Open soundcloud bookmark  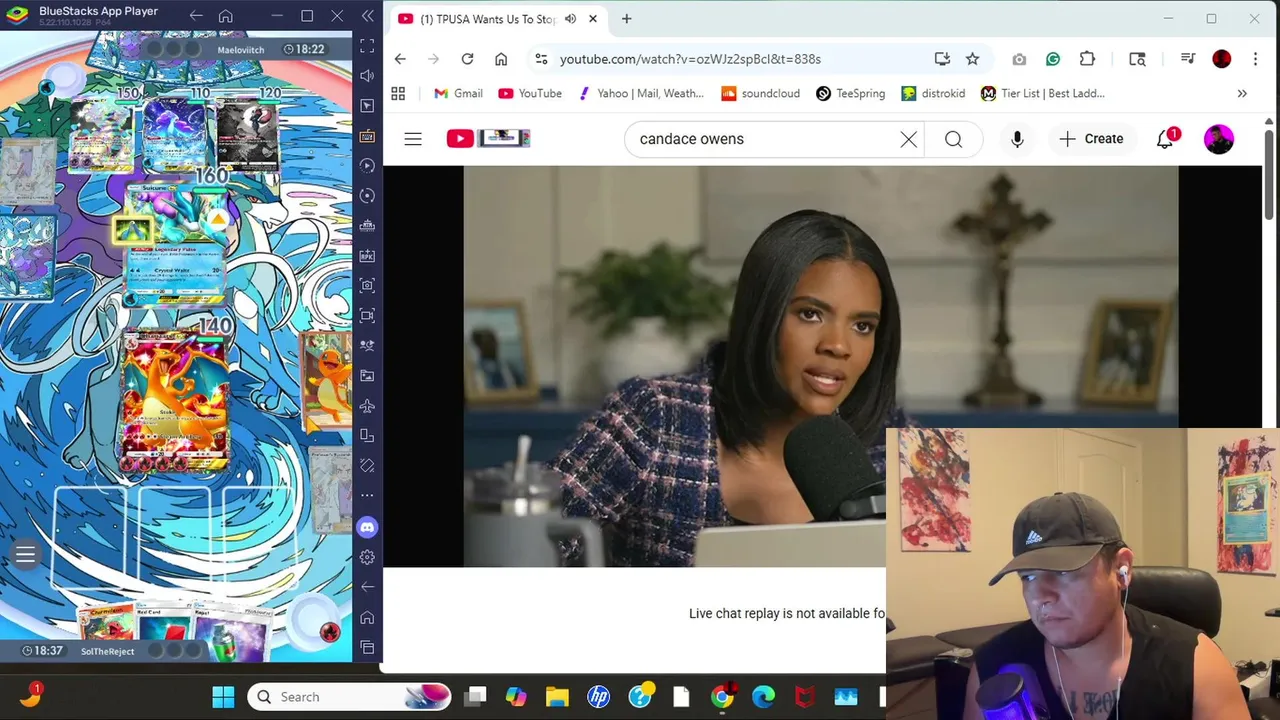[760, 93]
